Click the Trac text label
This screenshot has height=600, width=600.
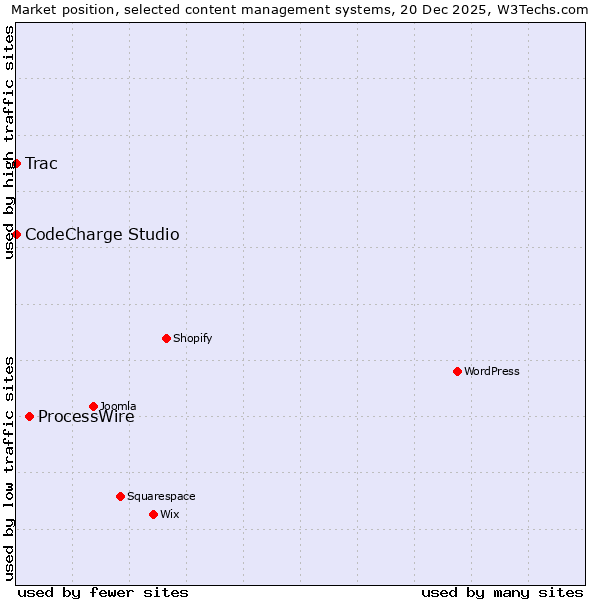tap(41, 164)
